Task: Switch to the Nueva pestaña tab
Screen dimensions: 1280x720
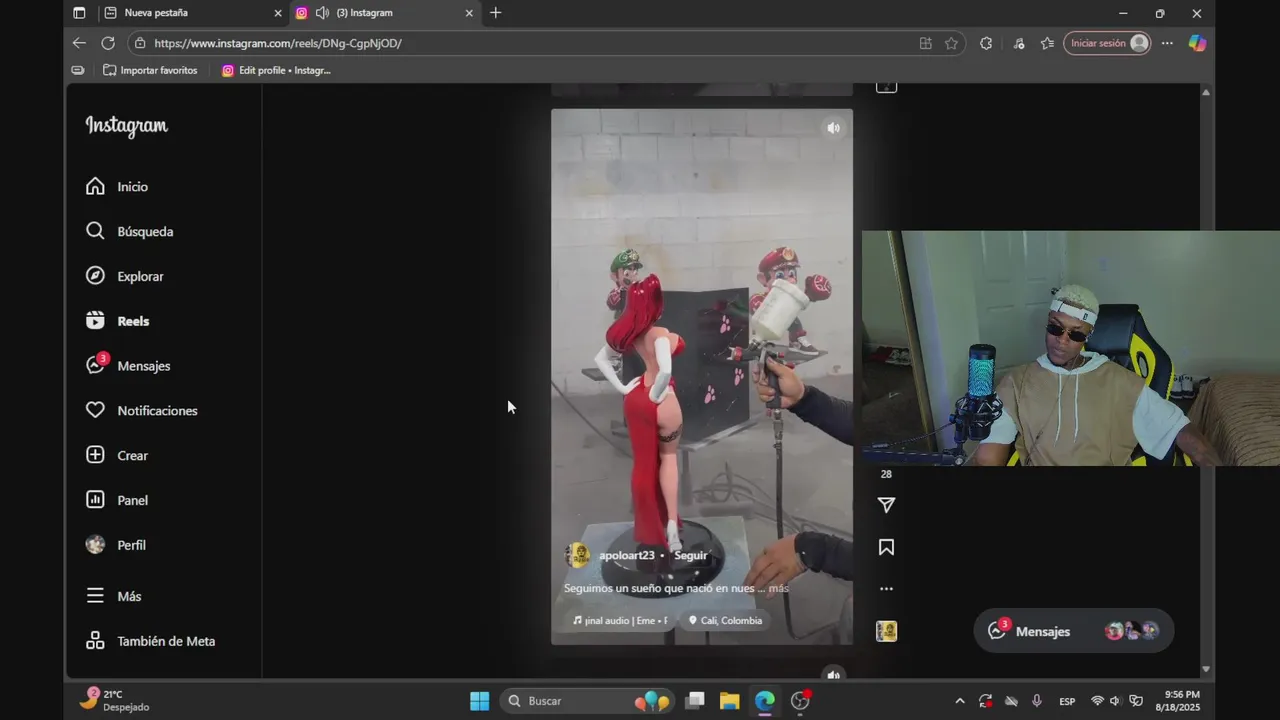Action: (x=192, y=13)
